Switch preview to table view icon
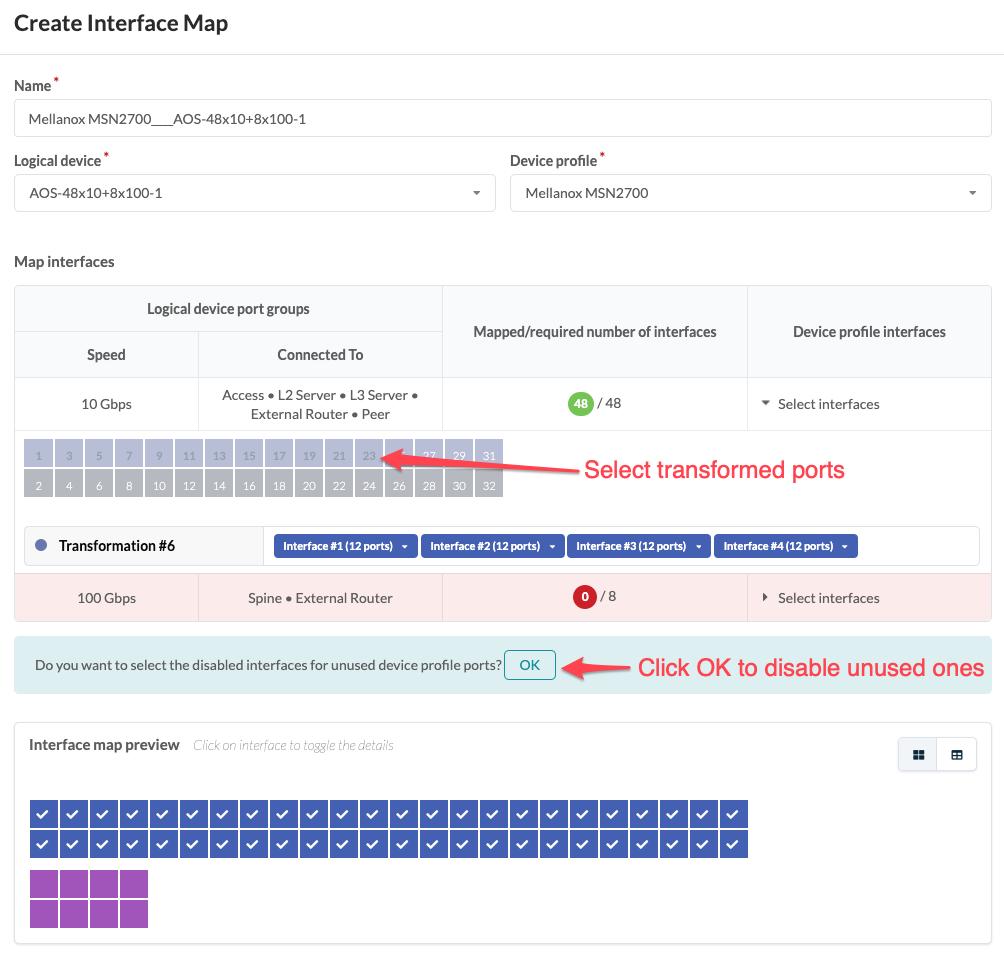The image size is (1004, 955). coord(957,755)
